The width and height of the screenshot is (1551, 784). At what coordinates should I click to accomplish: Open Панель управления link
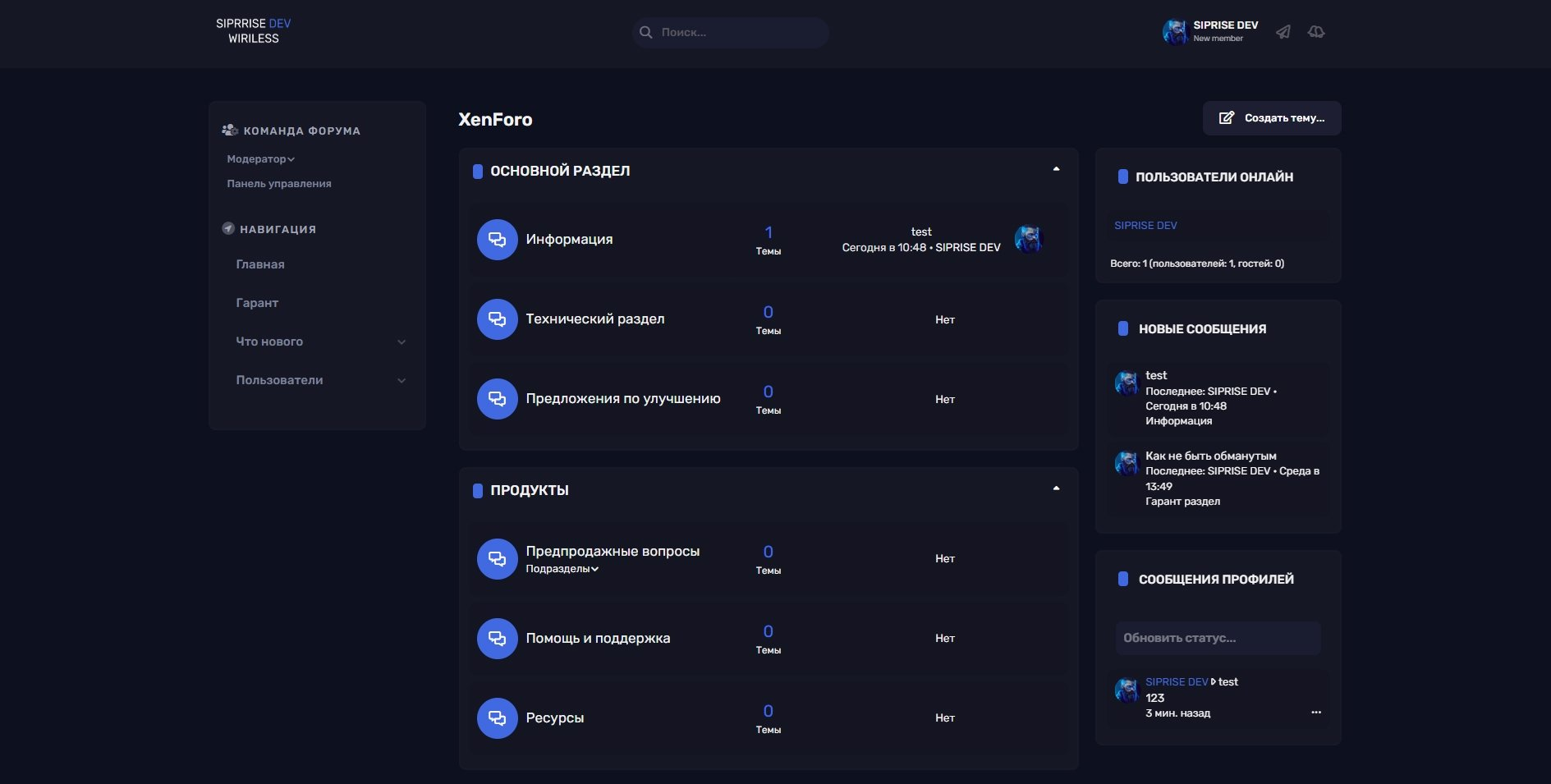coord(279,184)
